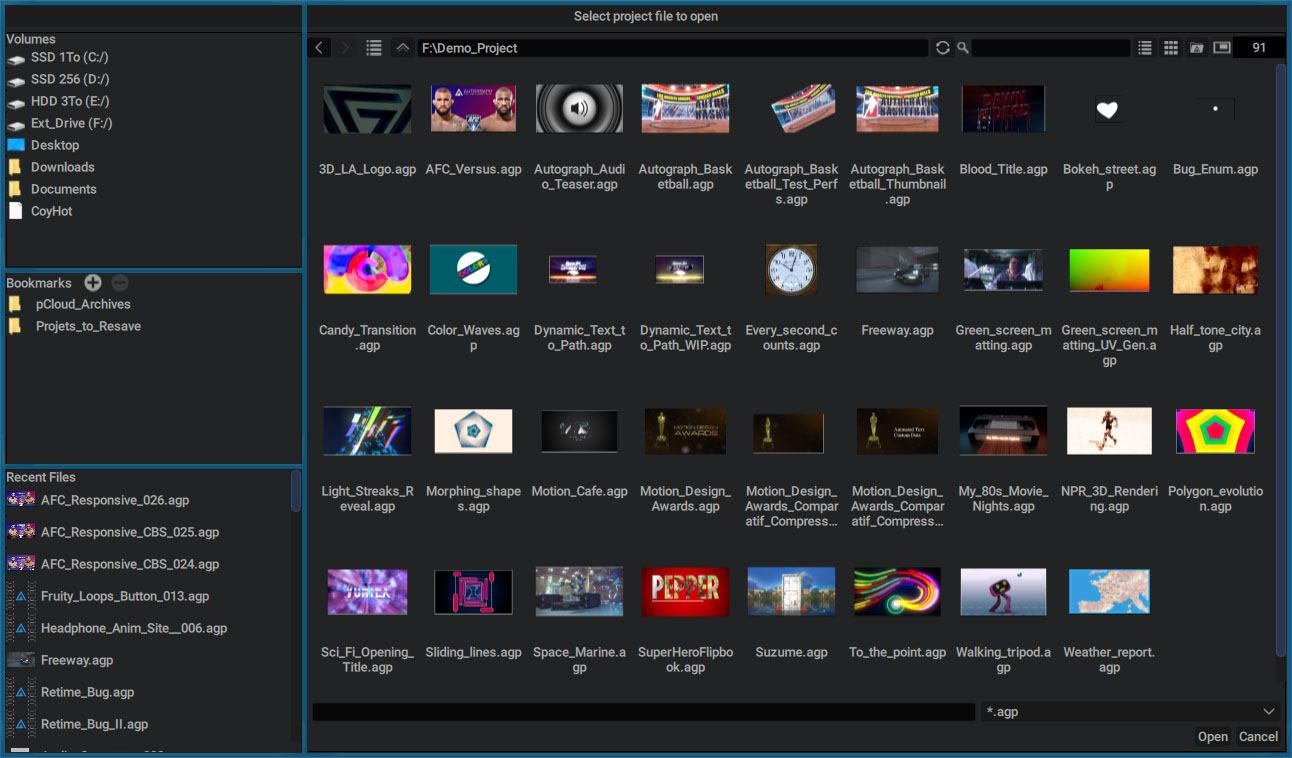Click the forward navigation arrow
Image resolution: width=1292 pixels, height=758 pixels.
346,48
